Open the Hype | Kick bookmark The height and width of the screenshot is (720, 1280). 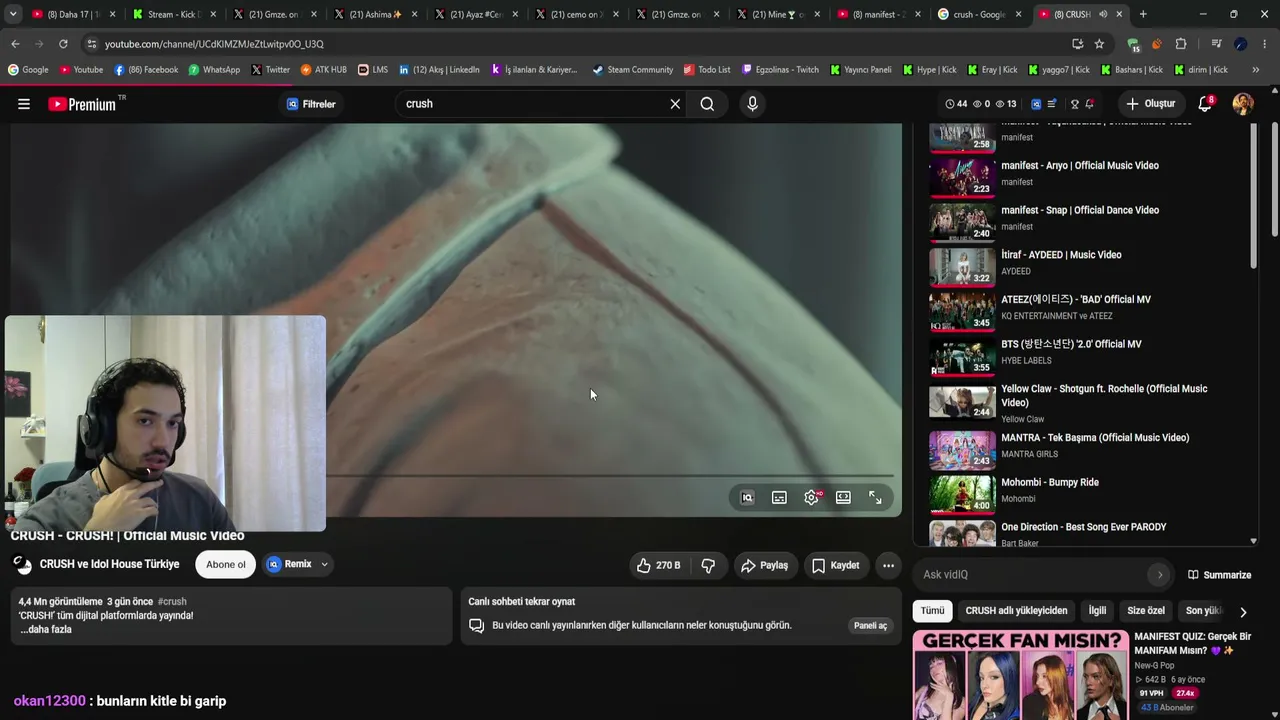(x=931, y=70)
